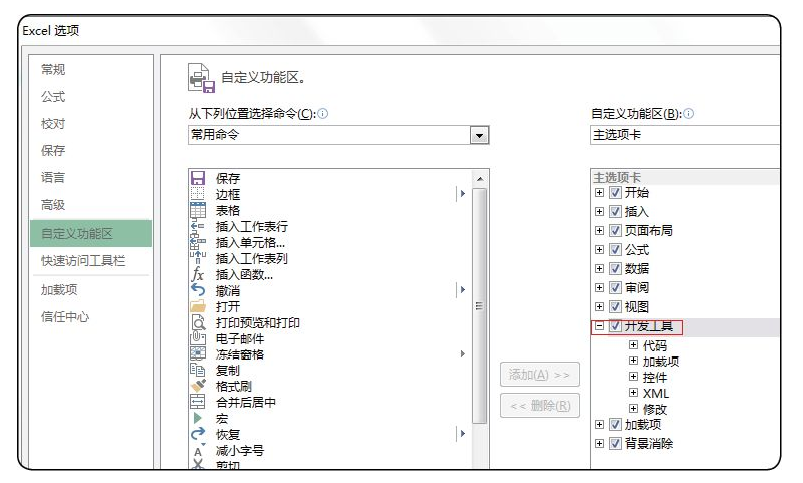The image size is (803, 483).
Task: Click the 格式刷 format painter icon
Action: (x=198, y=386)
